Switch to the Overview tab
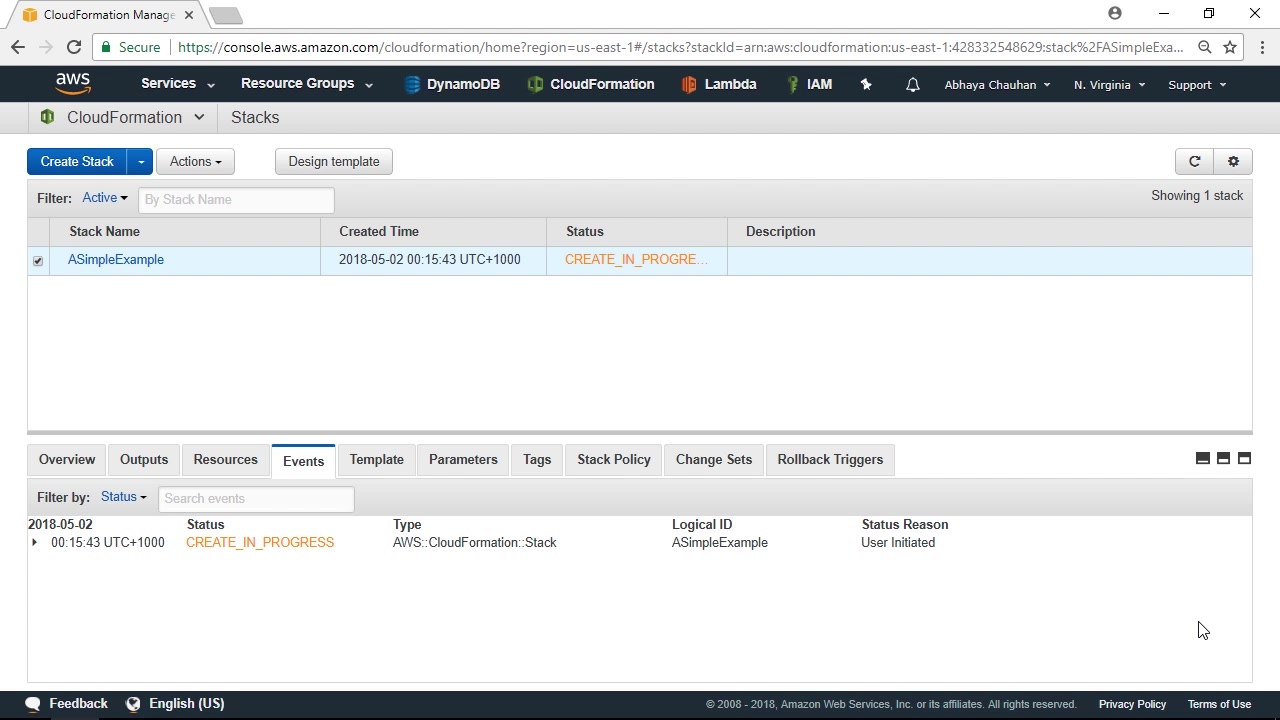 (67, 459)
